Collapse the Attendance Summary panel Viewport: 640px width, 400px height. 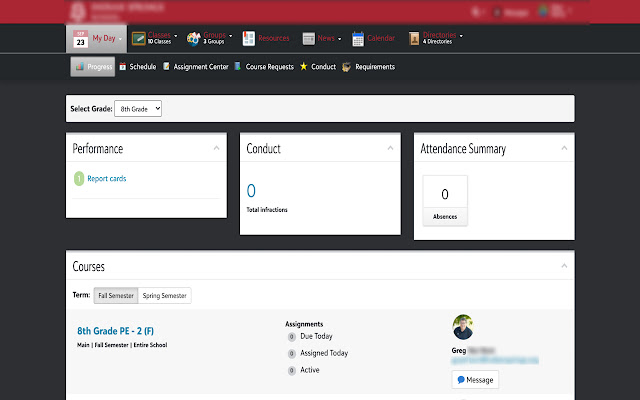click(564, 148)
